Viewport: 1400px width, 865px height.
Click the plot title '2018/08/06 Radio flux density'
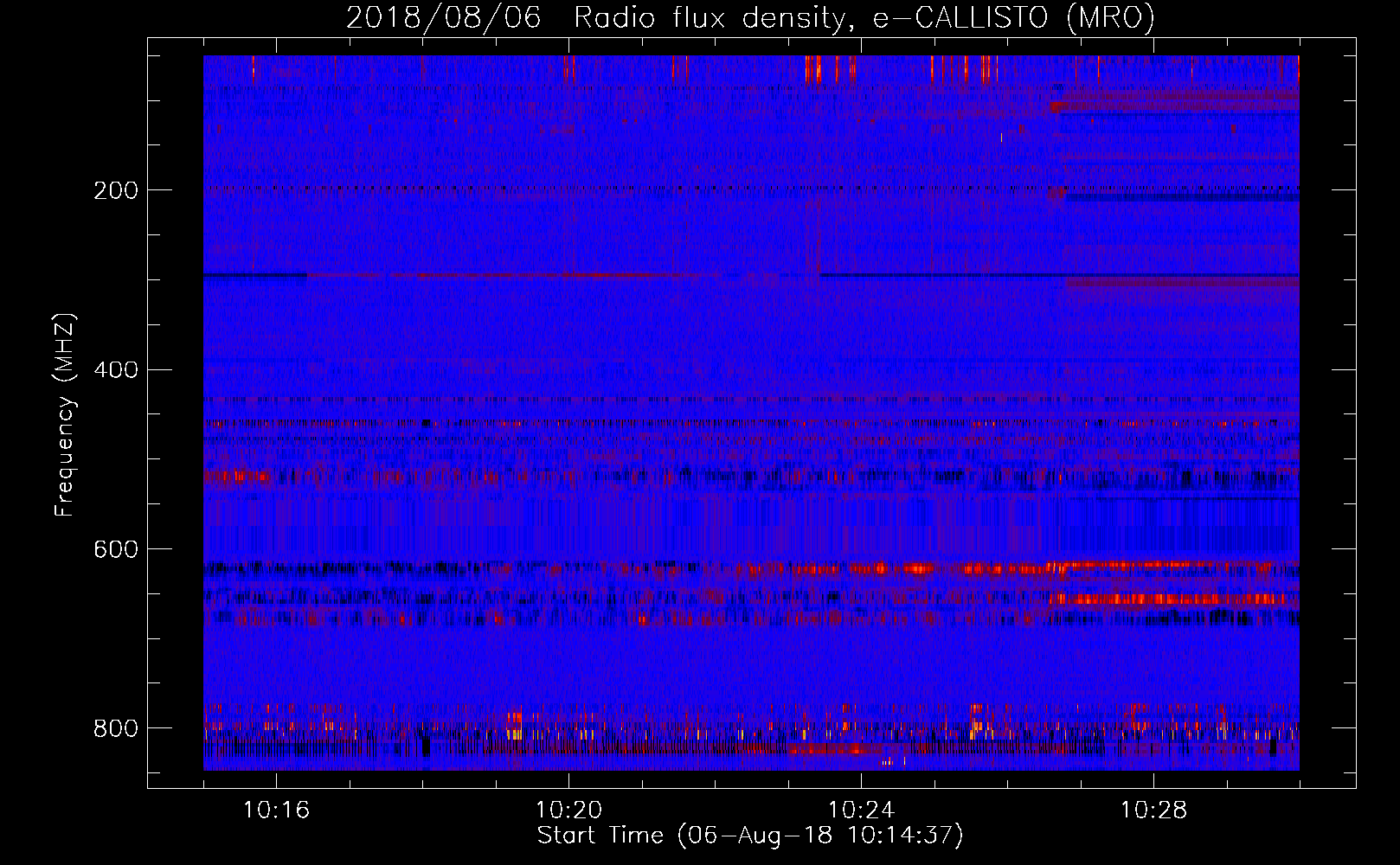click(750, 17)
